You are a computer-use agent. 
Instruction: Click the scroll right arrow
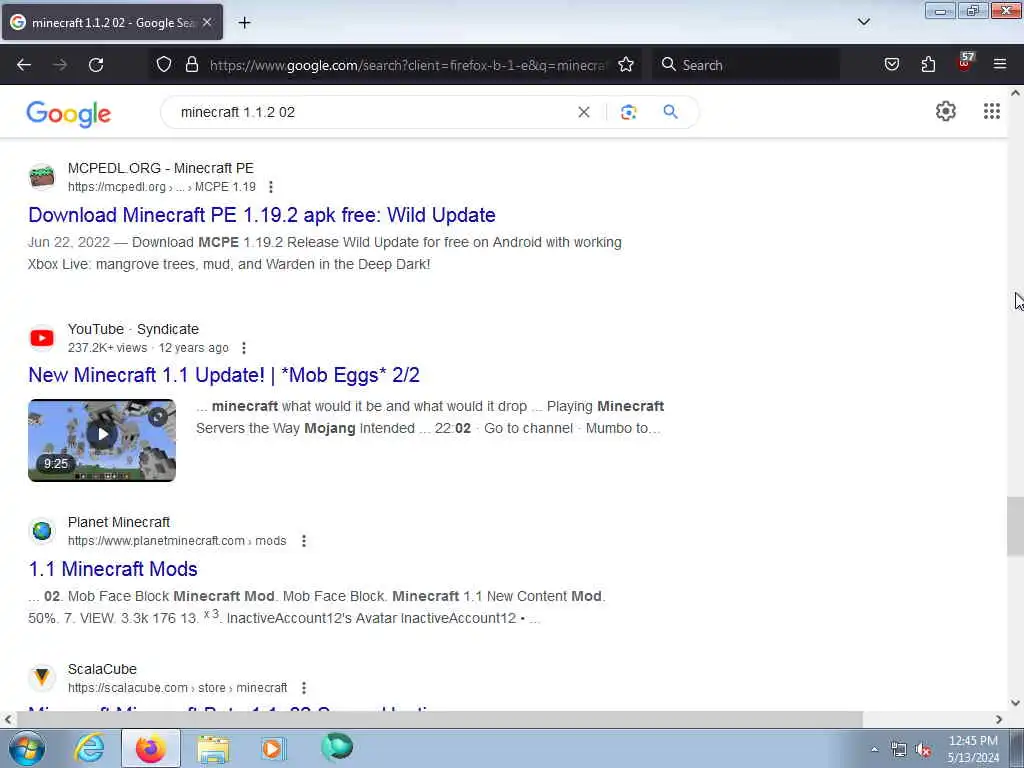[x=999, y=719]
